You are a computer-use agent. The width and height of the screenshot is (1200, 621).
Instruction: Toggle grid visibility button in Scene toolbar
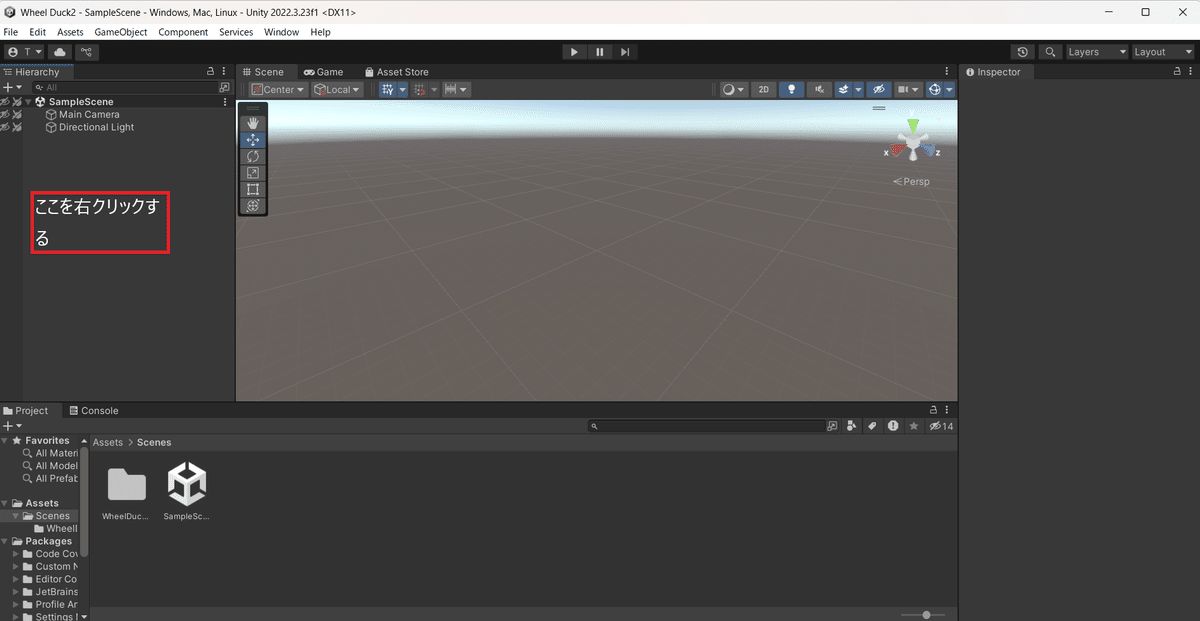pyautogui.click(x=388, y=89)
